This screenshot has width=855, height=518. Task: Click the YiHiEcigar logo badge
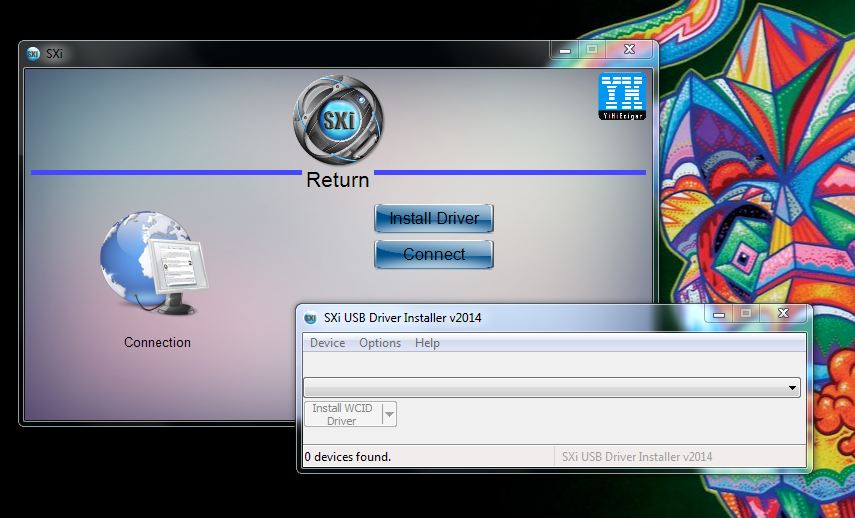[x=621, y=97]
